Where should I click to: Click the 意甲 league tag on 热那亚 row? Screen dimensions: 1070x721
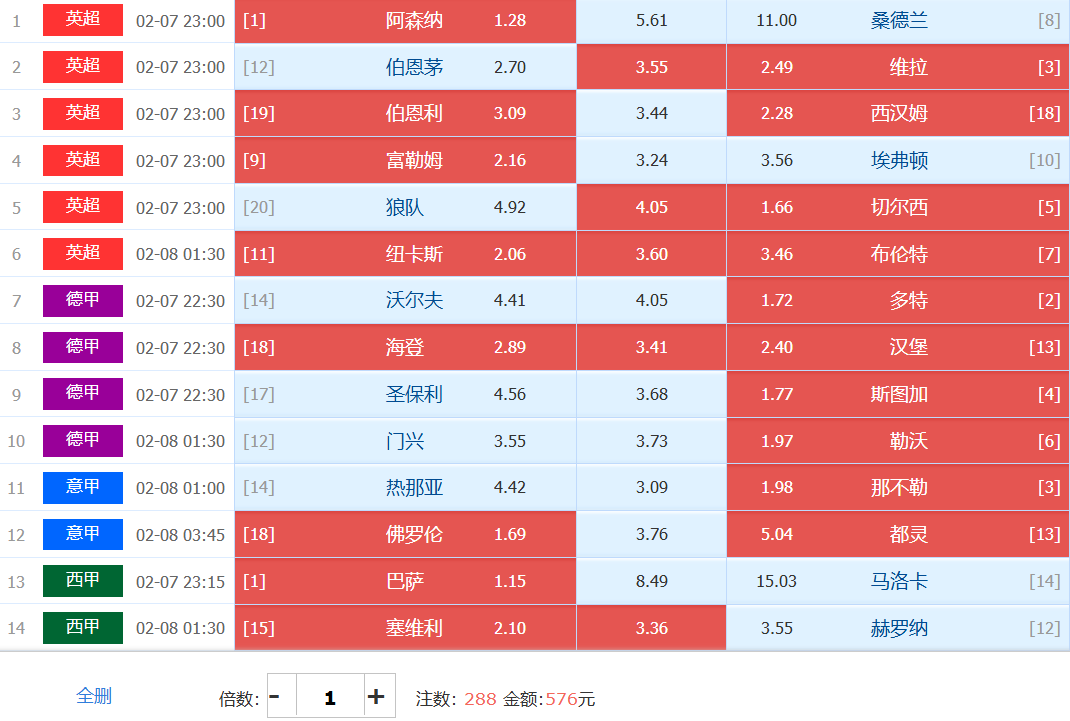[83, 488]
